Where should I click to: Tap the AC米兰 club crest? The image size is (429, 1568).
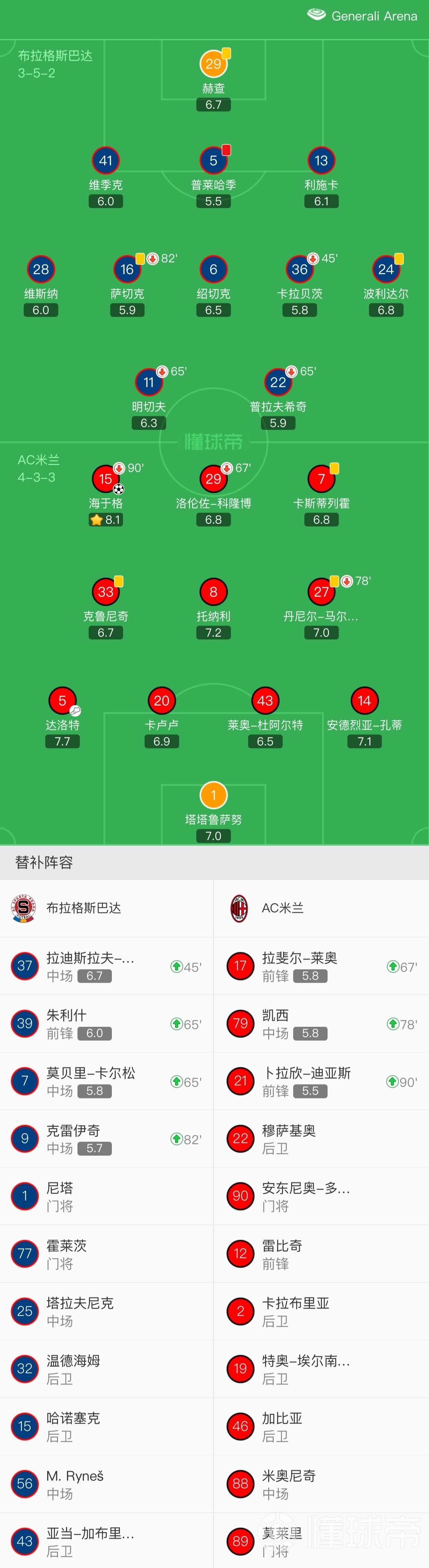239,908
